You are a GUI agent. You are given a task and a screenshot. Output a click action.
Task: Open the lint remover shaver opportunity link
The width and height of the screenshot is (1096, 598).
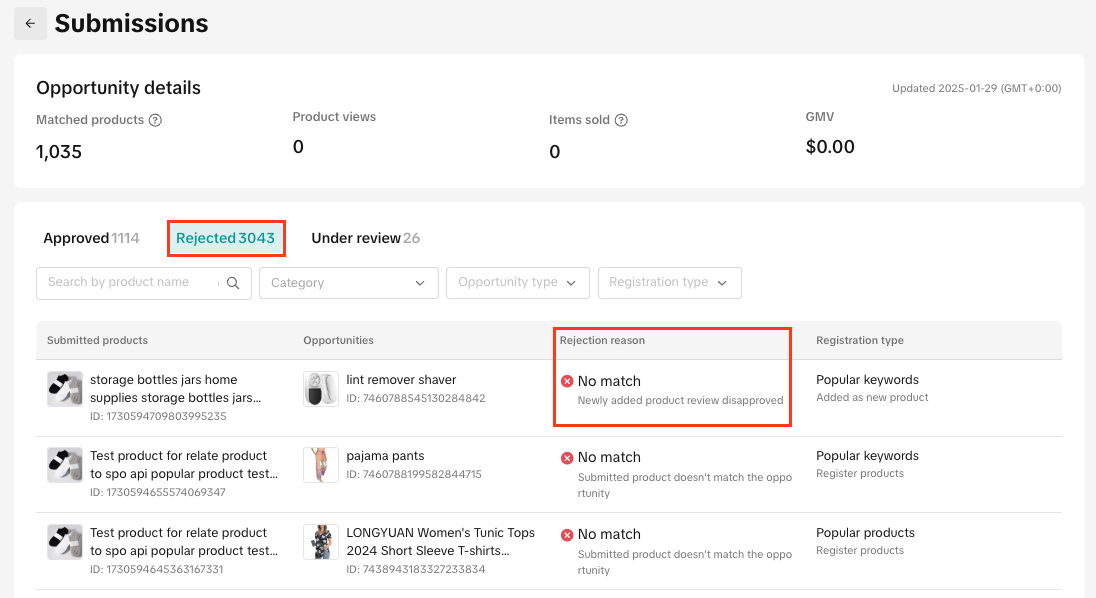pos(401,380)
